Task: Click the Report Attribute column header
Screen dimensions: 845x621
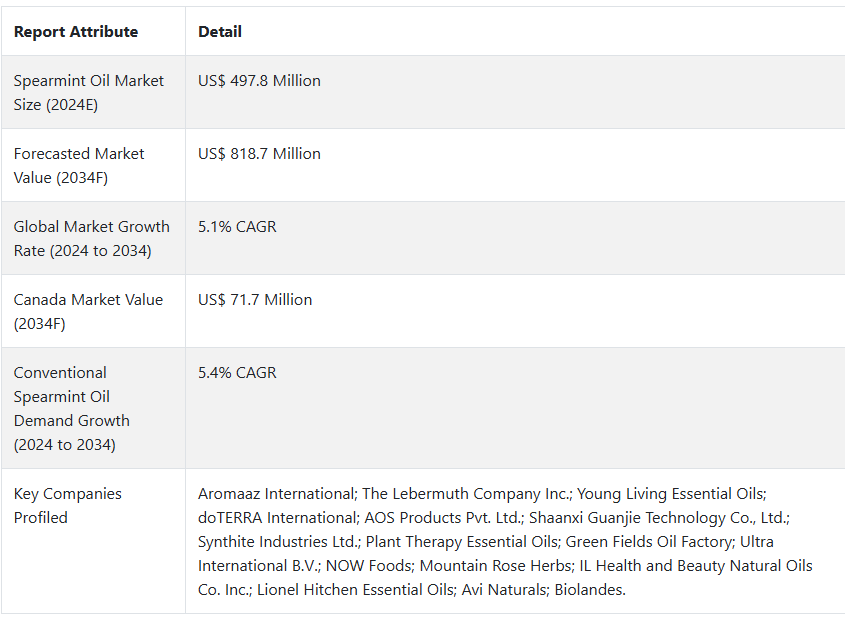Action: pos(76,32)
